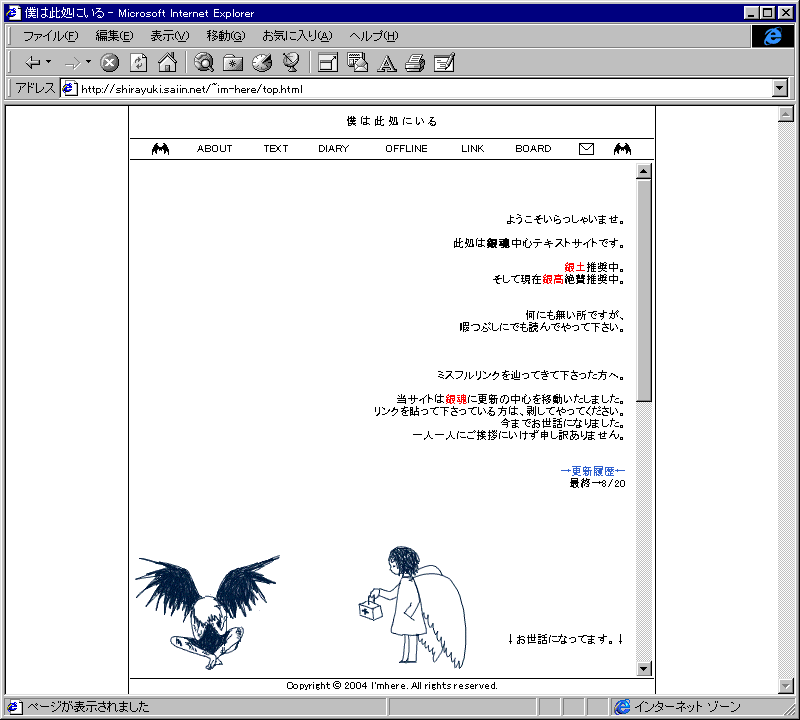Click the right bat icon in the page navigation

tap(622, 149)
